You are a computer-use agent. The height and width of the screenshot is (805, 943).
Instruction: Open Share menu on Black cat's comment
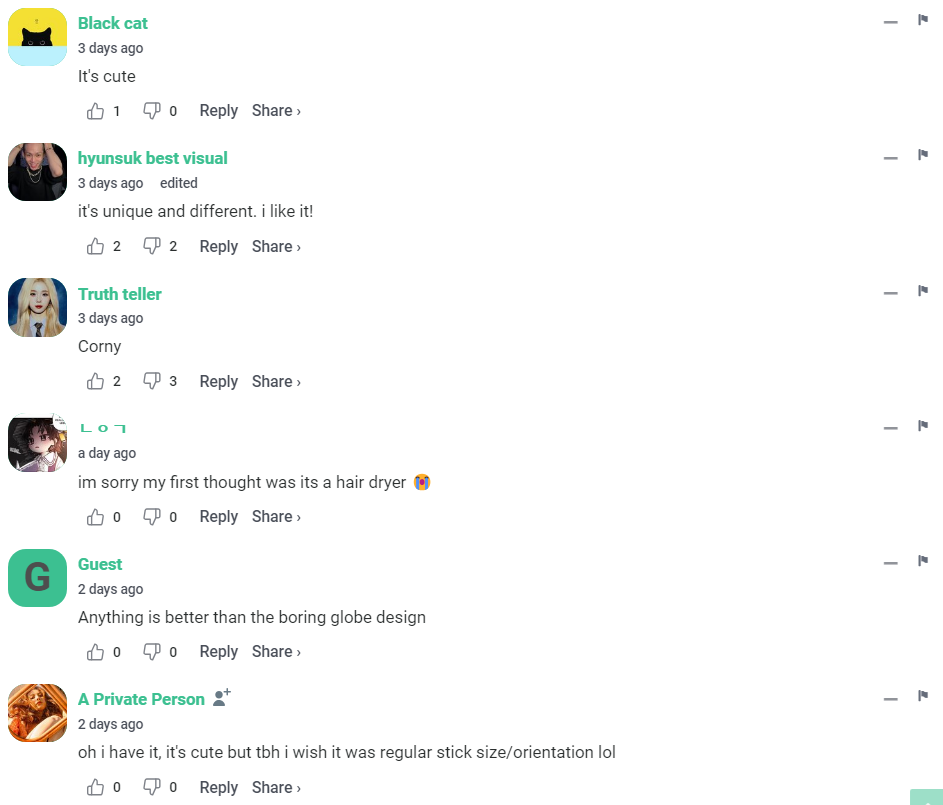276,111
